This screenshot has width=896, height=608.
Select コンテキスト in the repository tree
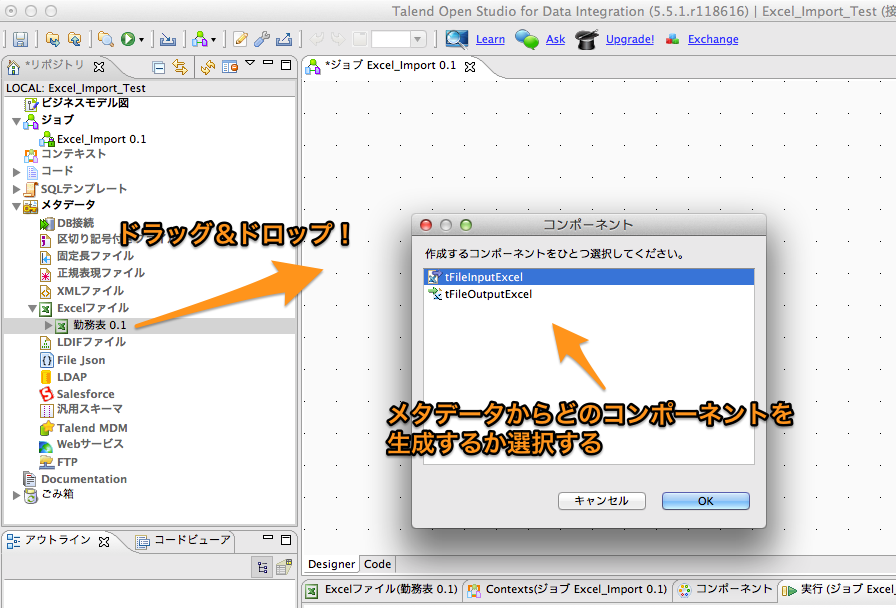[x=74, y=154]
